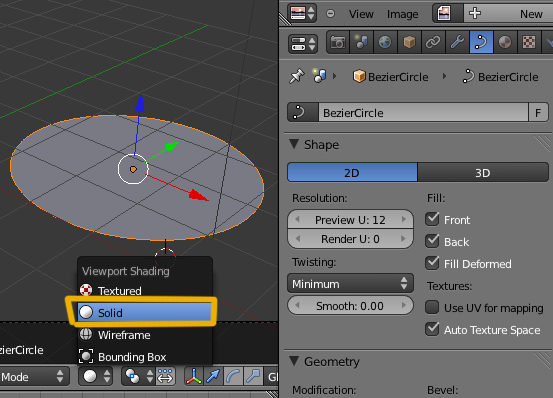
Task: Click BezierCircle object cube in breadcrumb
Action: (x=391, y=76)
